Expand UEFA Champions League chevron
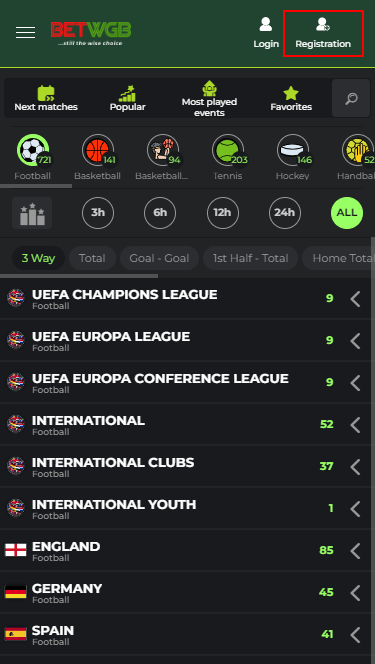Screen dimensions: 375x664 (356, 299)
